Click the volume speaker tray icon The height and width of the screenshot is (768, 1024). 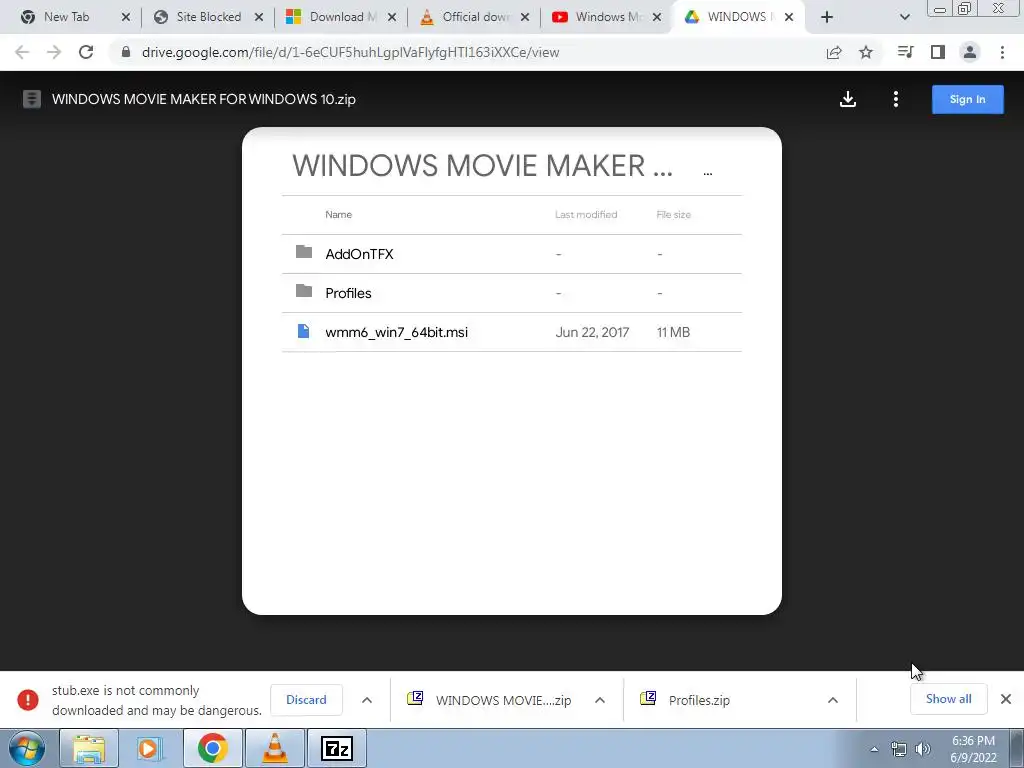point(923,749)
